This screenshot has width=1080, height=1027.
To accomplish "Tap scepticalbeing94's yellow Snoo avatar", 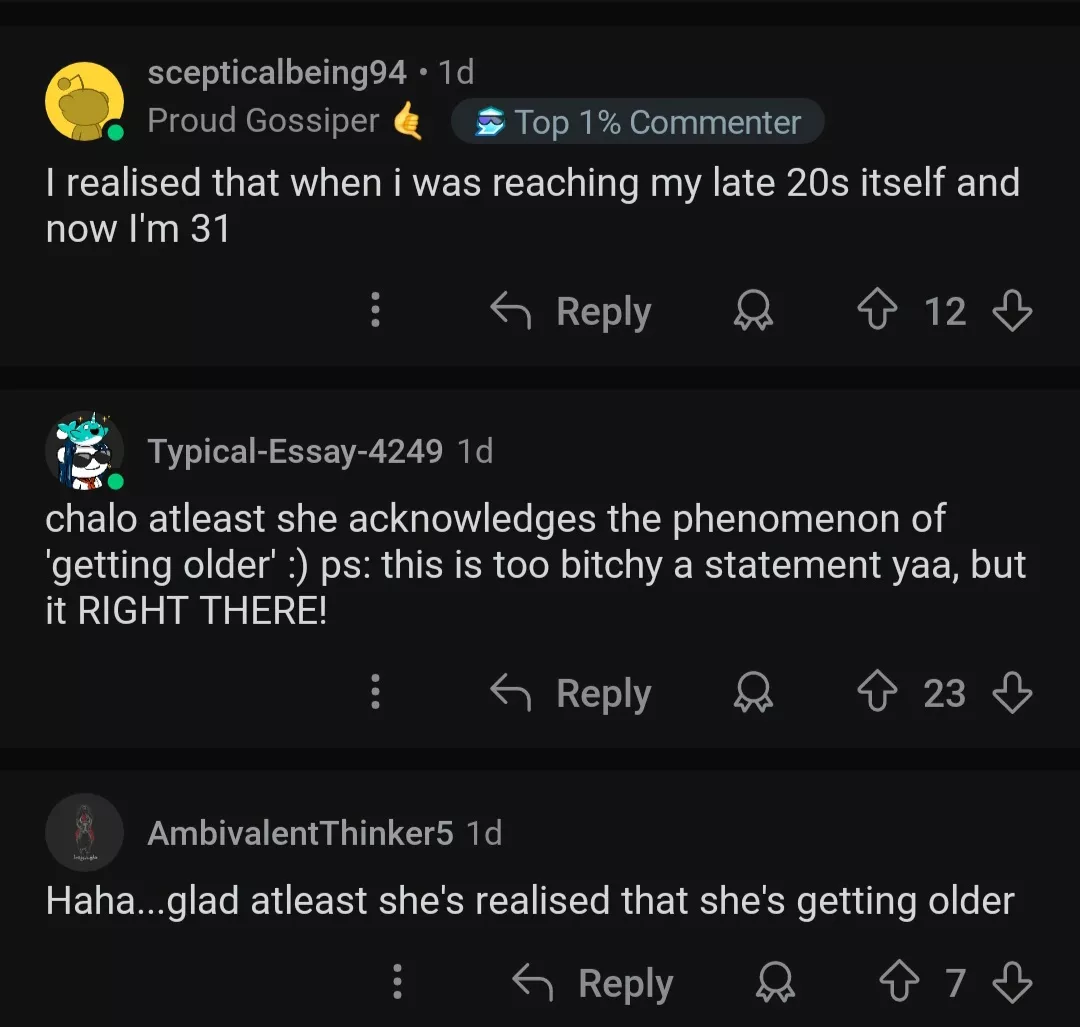I will (x=85, y=101).
